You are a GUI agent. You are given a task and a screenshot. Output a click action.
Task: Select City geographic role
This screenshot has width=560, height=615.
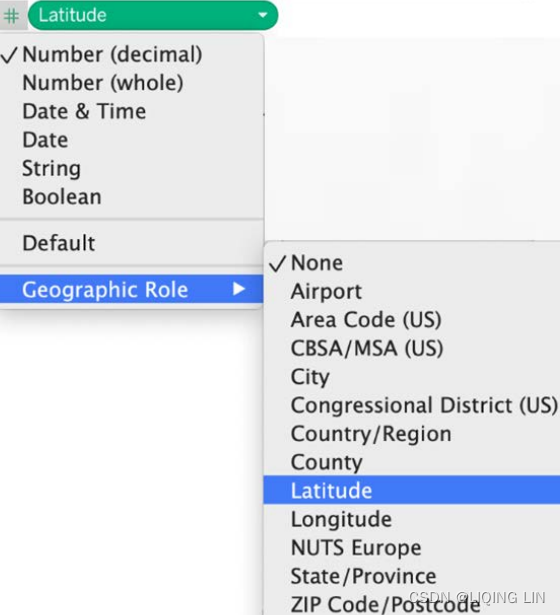pyautogui.click(x=412, y=377)
